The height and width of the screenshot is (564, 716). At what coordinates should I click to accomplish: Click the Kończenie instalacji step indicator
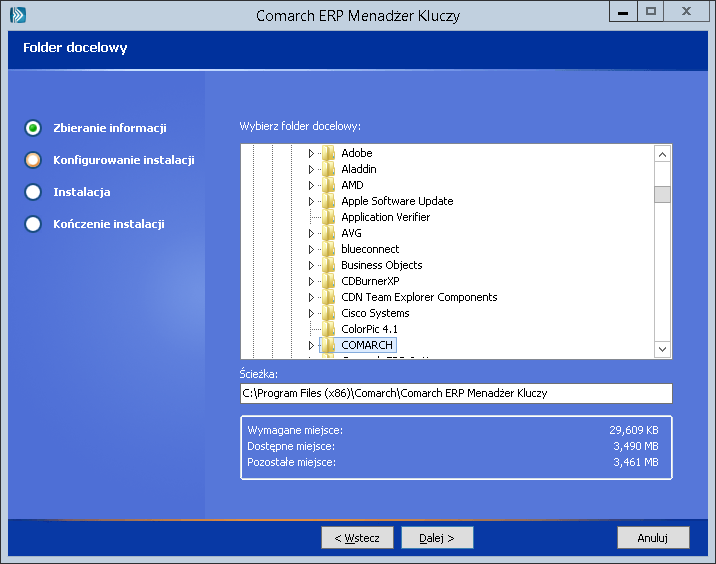click(33, 224)
